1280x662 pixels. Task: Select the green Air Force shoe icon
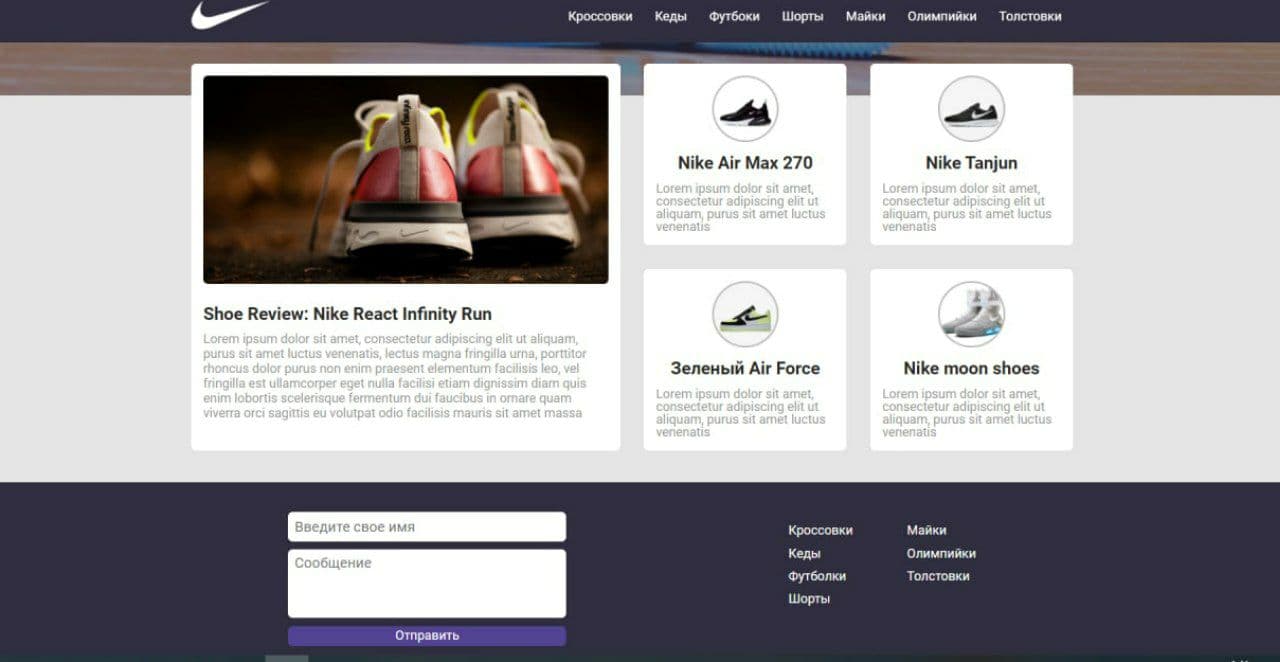(x=745, y=314)
